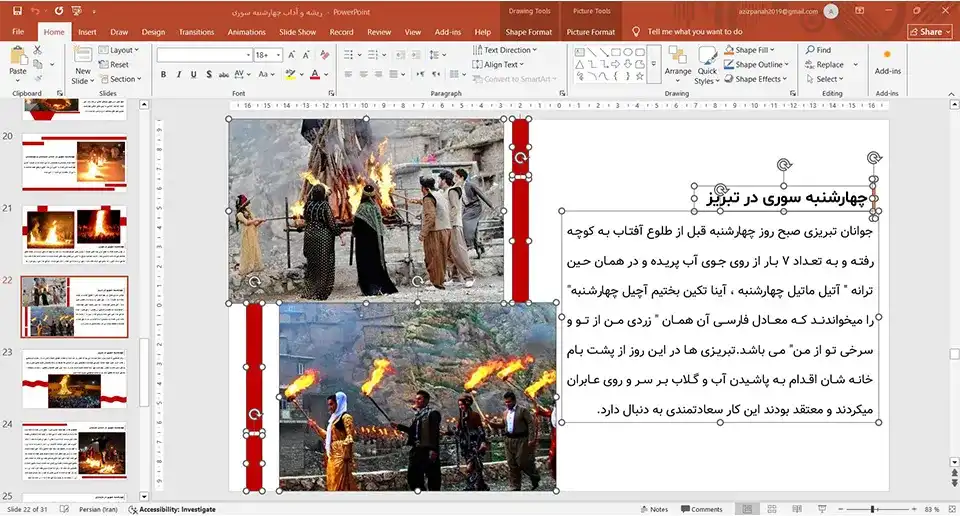Expand the Align Text dropdown
Screen dimensions: 960x516
tap(498, 64)
